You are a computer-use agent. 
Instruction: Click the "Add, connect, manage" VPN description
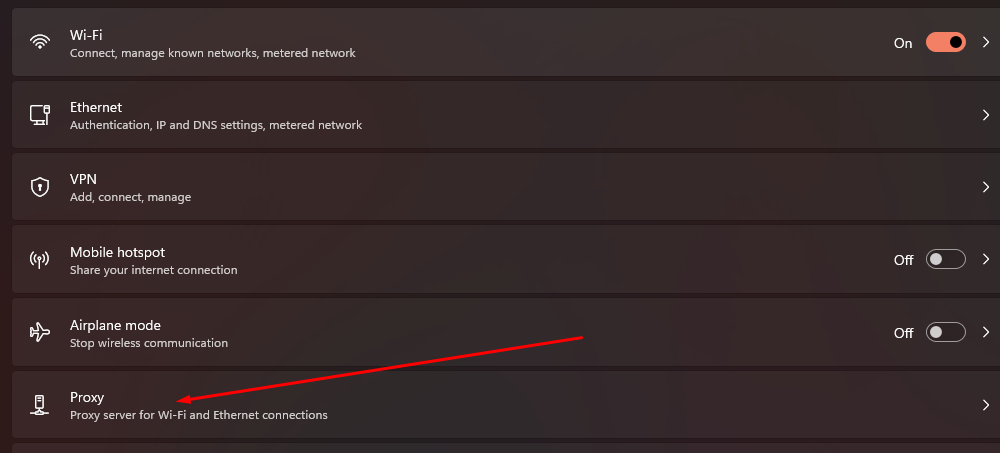(130, 197)
